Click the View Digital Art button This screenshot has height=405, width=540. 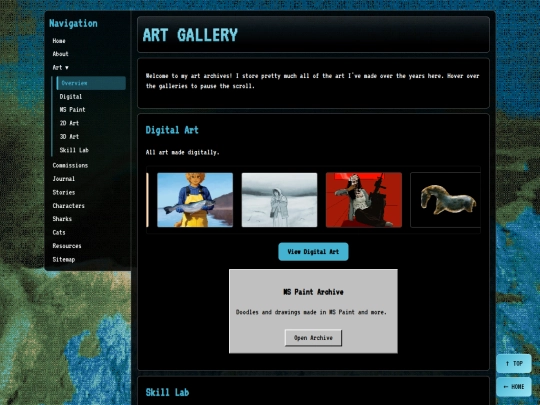(313, 252)
